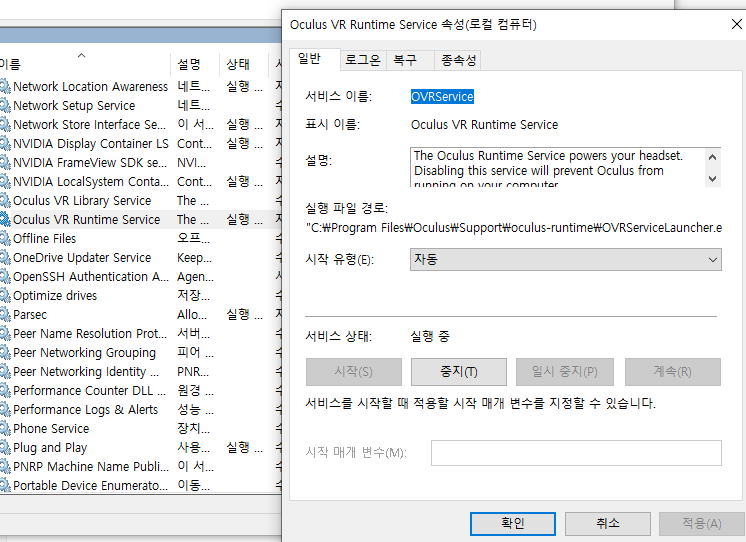746x542 pixels.
Task: Click gear icon beside Oculus VR Library Service
Action: [x=5, y=201]
